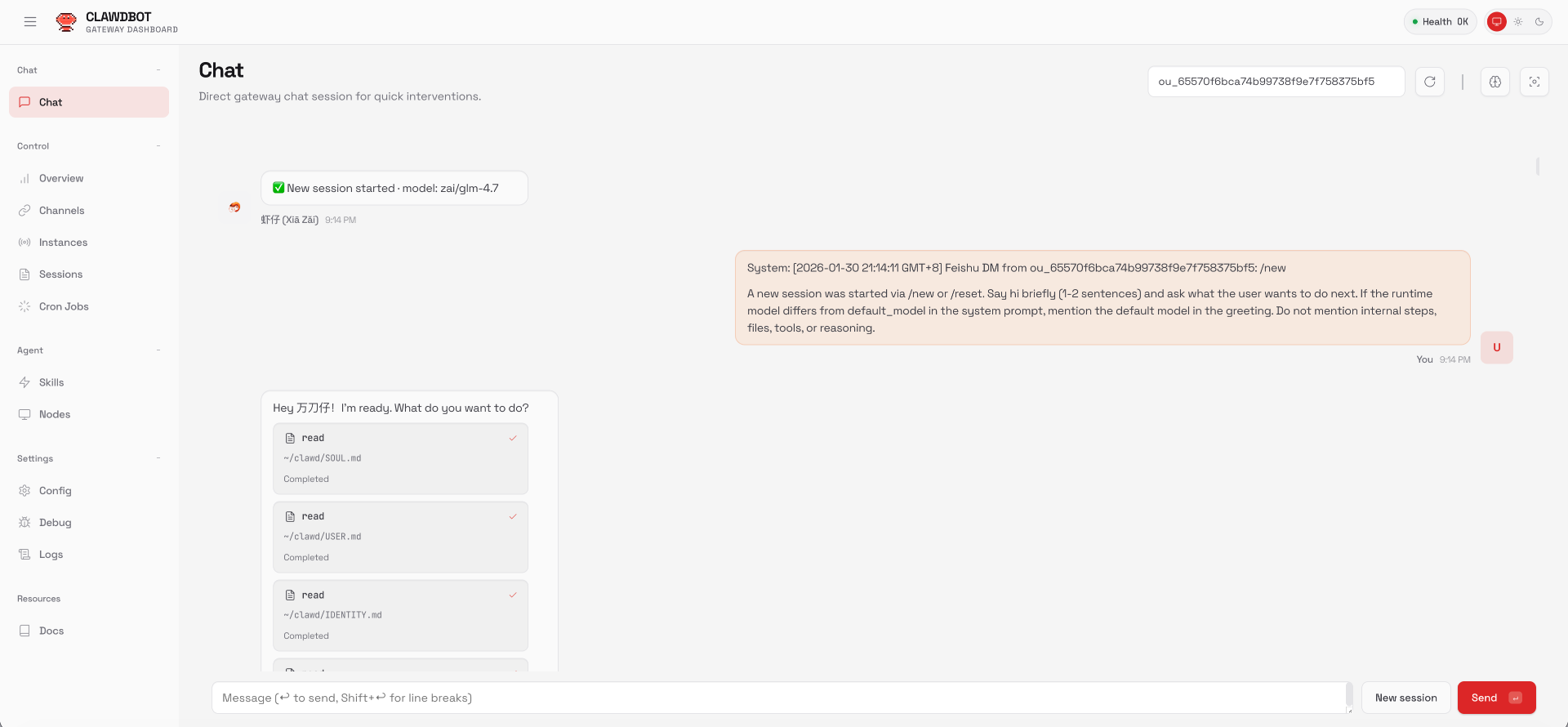Image resolution: width=1568 pixels, height=727 pixels.
Task: Click the chat thread vertical scrollbar
Action: (1537, 167)
